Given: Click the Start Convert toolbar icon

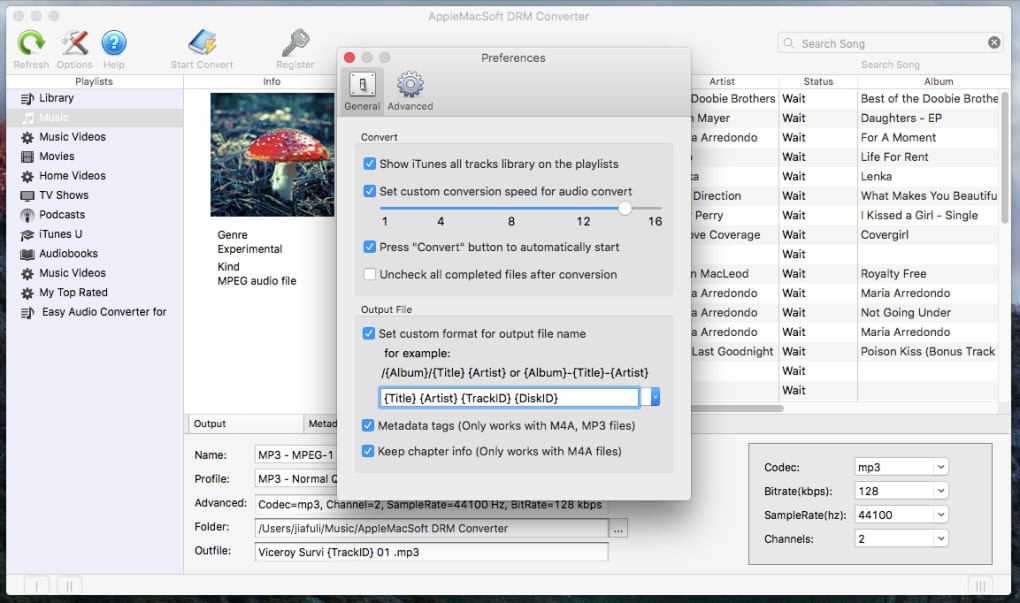Looking at the screenshot, I should coord(202,43).
